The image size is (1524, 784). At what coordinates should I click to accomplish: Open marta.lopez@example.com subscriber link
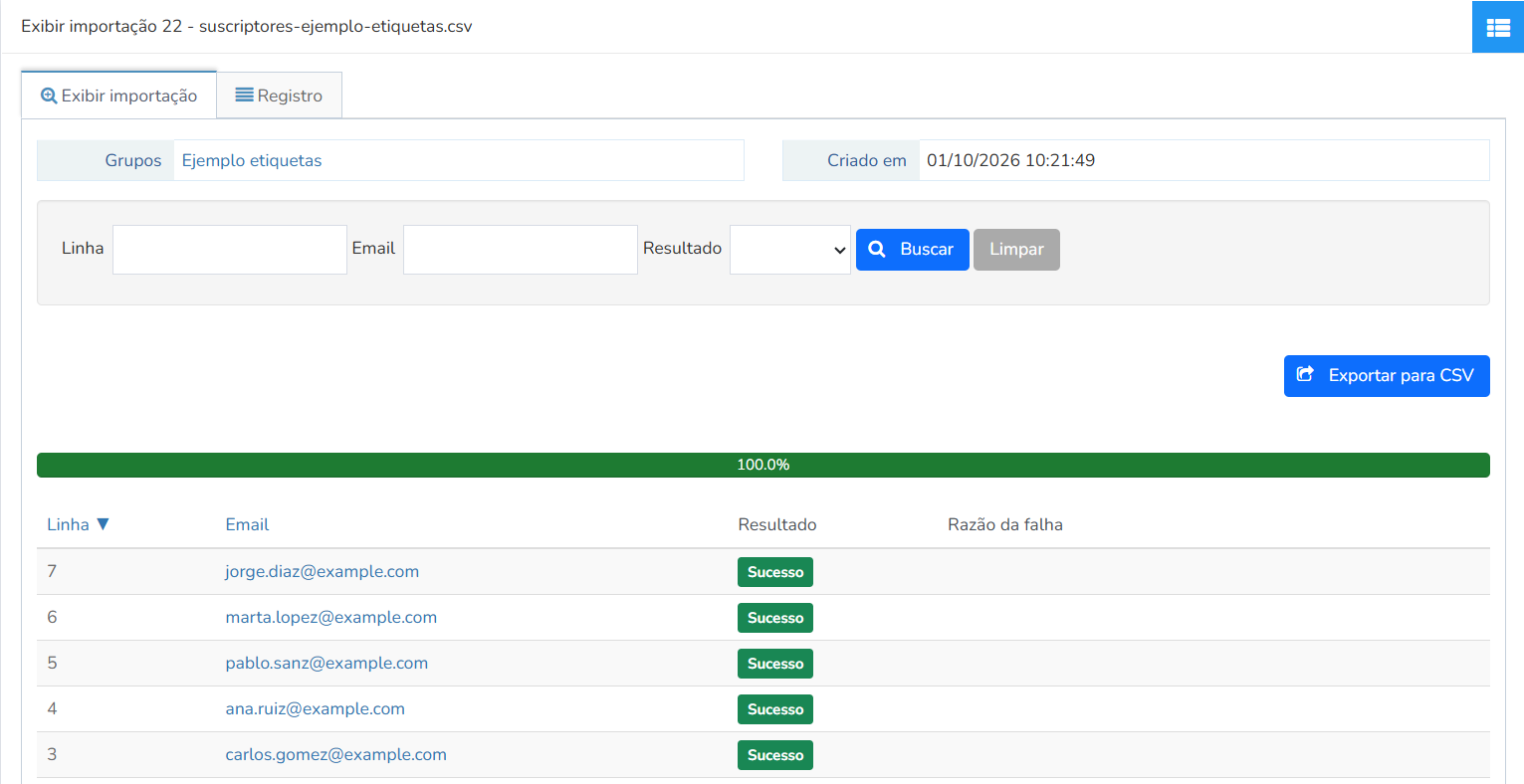pos(331,617)
